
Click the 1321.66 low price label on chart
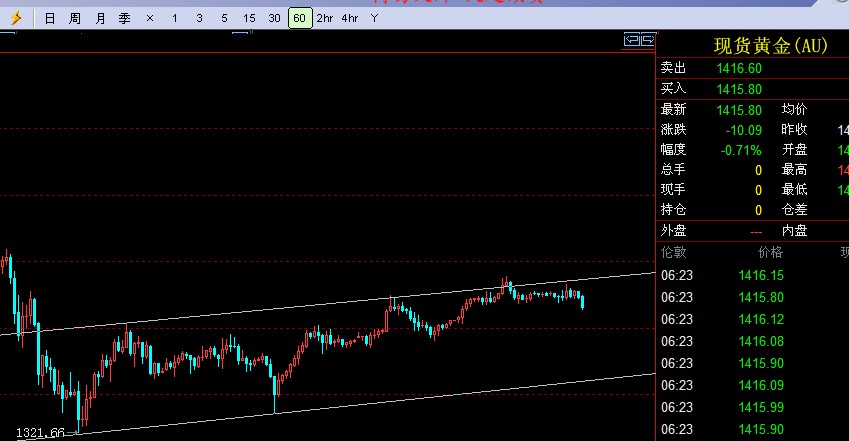41,433
